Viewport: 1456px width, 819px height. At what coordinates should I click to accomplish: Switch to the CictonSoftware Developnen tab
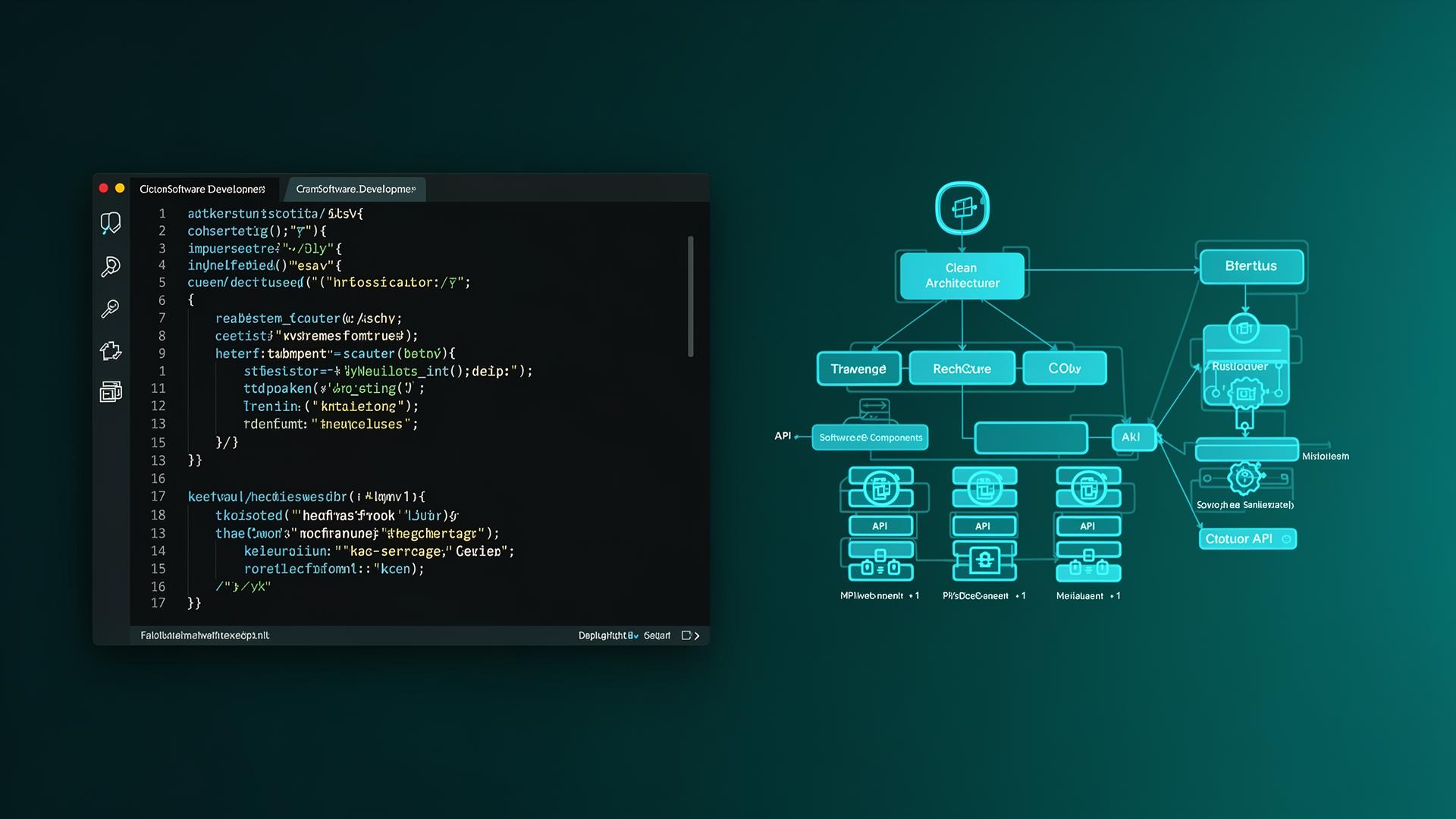click(x=202, y=189)
